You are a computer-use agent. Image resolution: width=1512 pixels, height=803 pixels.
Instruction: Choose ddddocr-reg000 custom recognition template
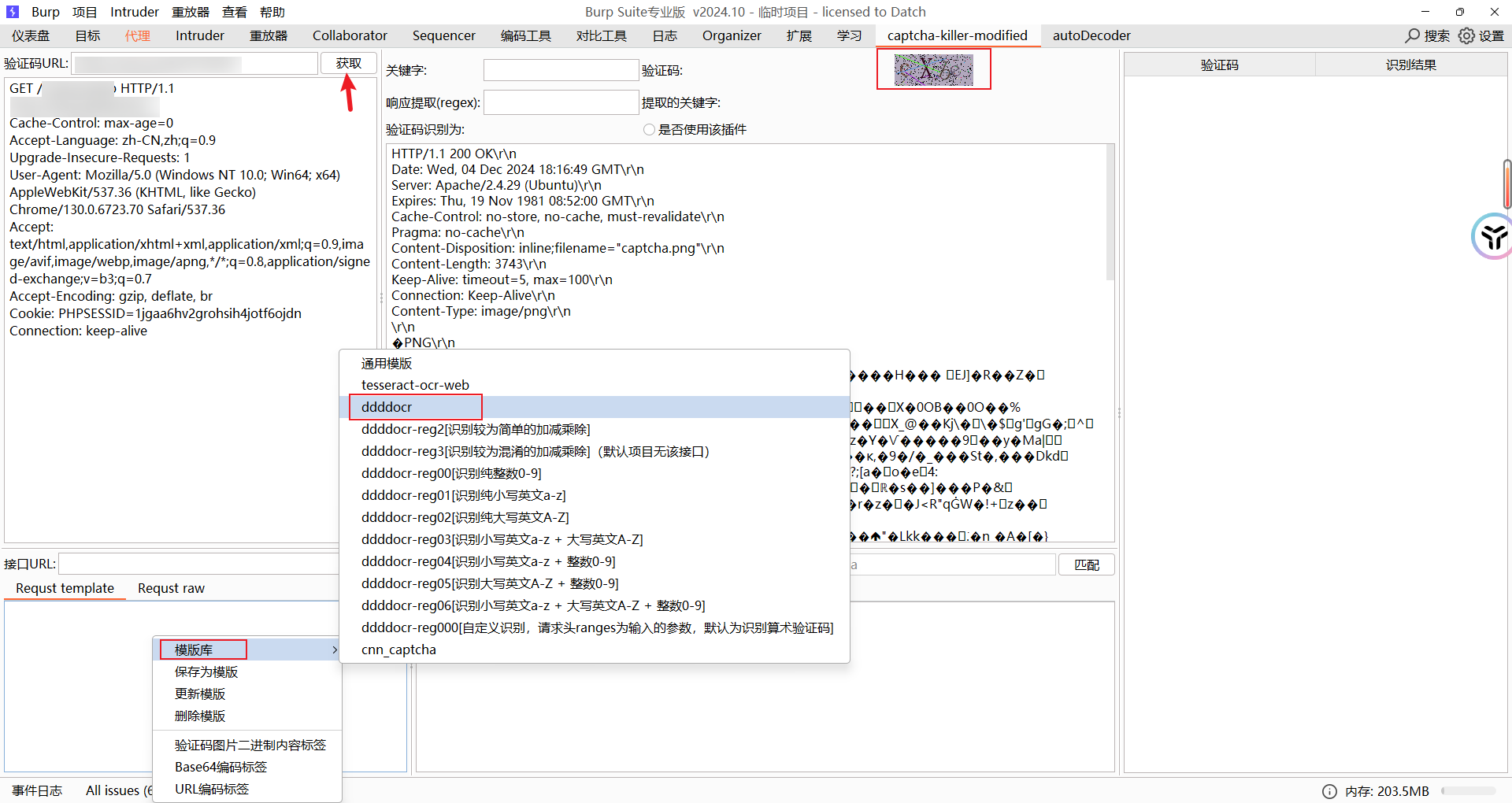click(x=595, y=627)
